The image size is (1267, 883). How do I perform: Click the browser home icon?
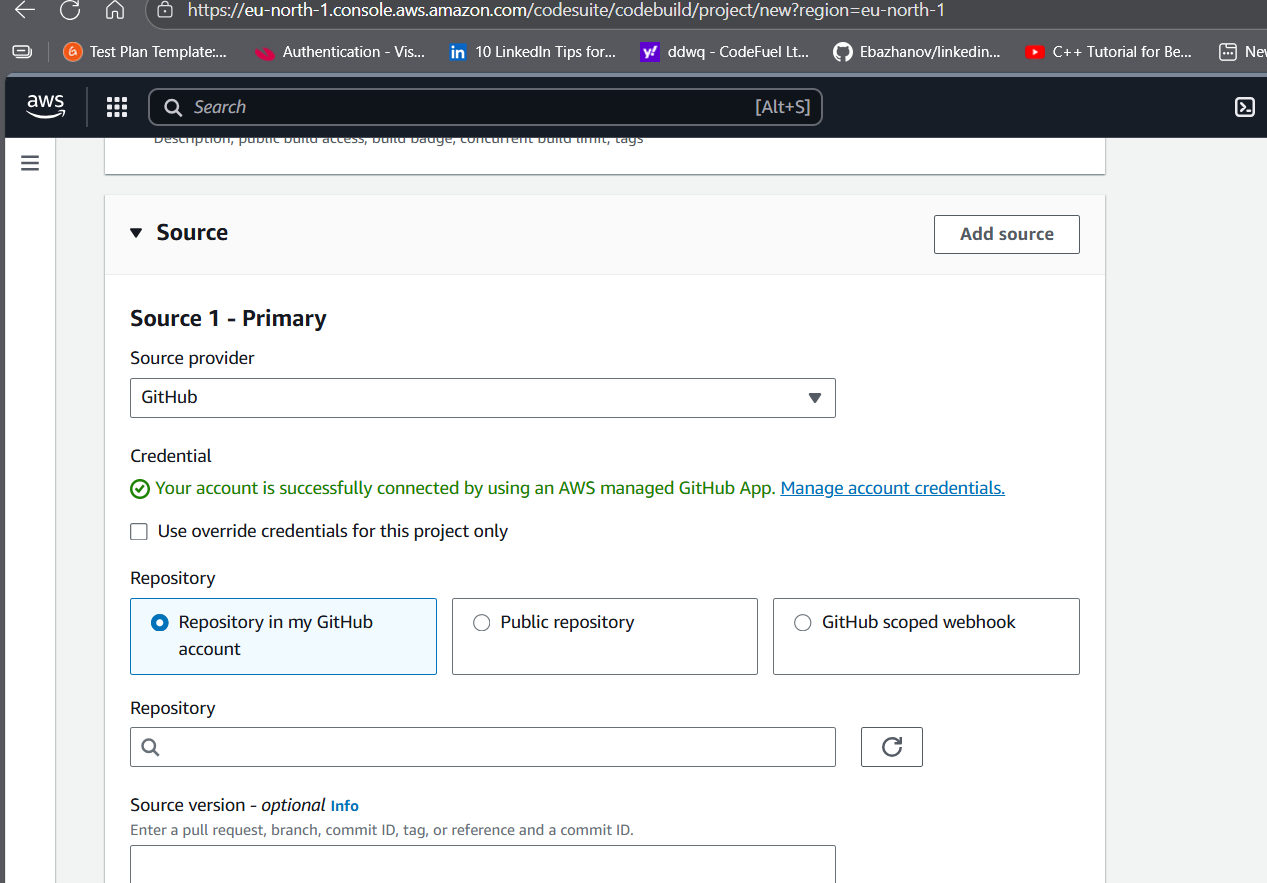(x=114, y=13)
